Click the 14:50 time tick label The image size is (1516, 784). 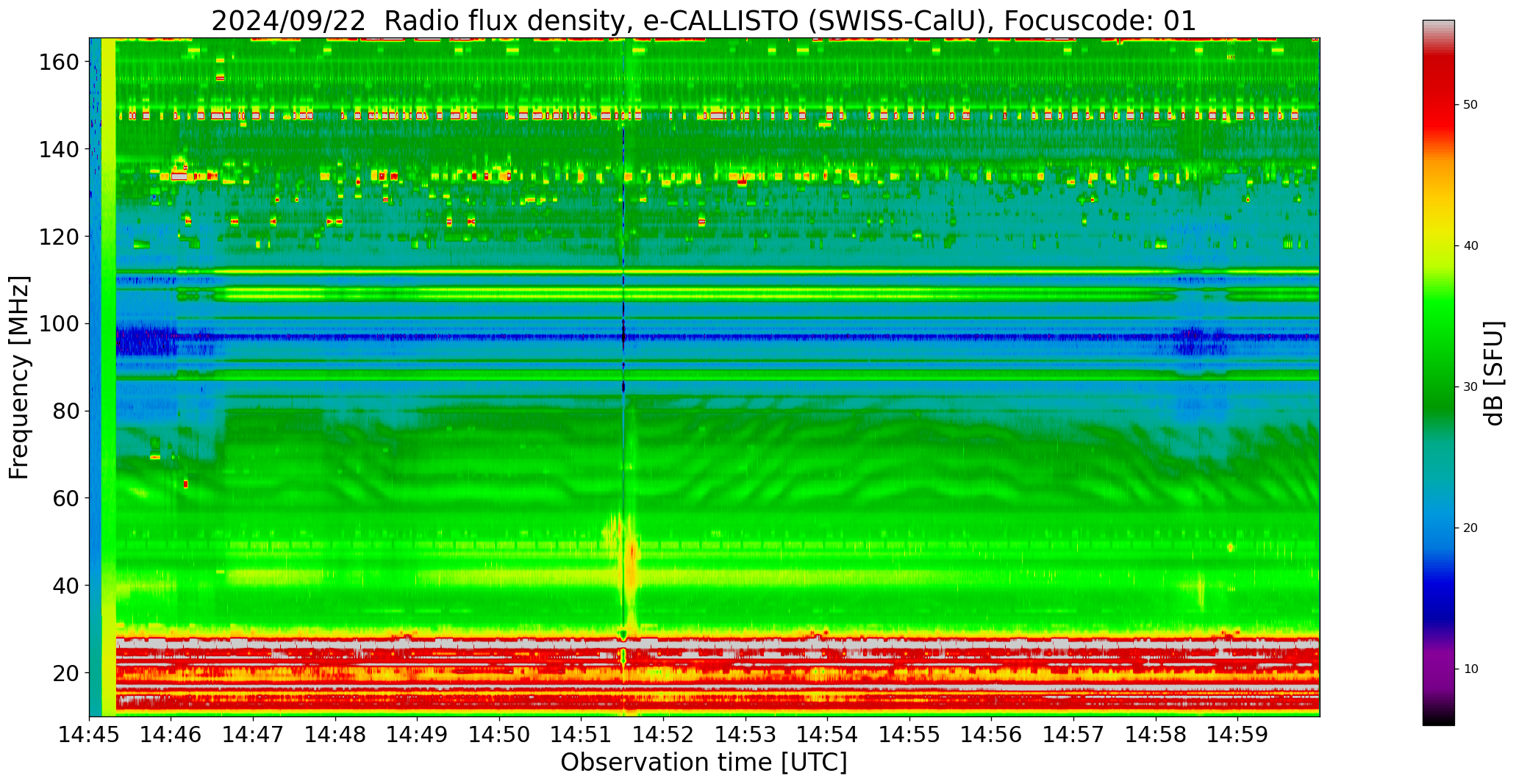tap(500, 734)
